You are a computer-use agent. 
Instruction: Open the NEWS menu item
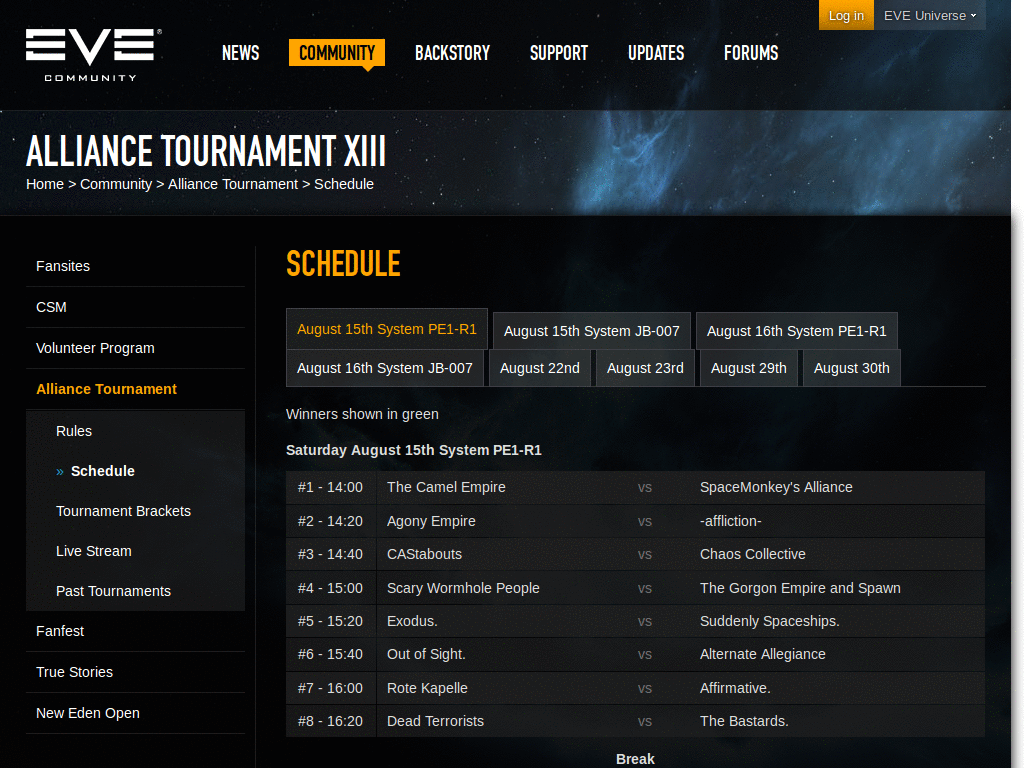click(240, 53)
